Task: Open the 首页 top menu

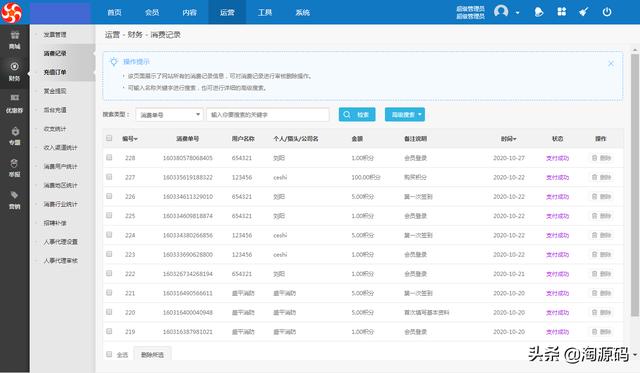Action: pyautogui.click(x=114, y=12)
